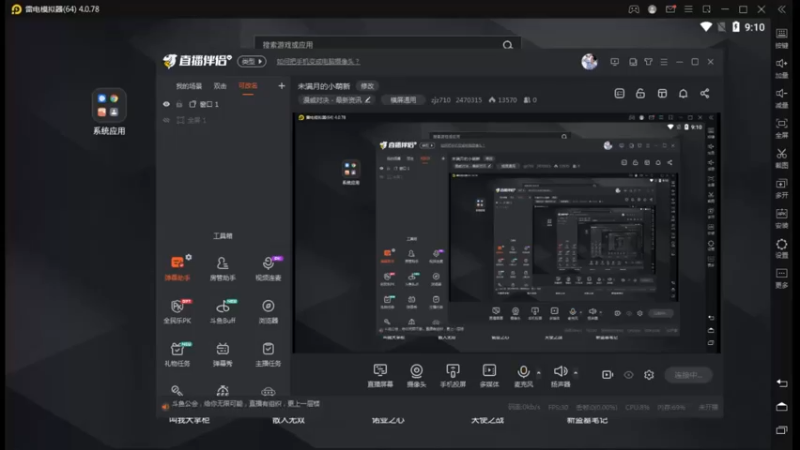Add a 多媒体 multimedia source
This screenshot has height=450, width=800.
click(489, 376)
